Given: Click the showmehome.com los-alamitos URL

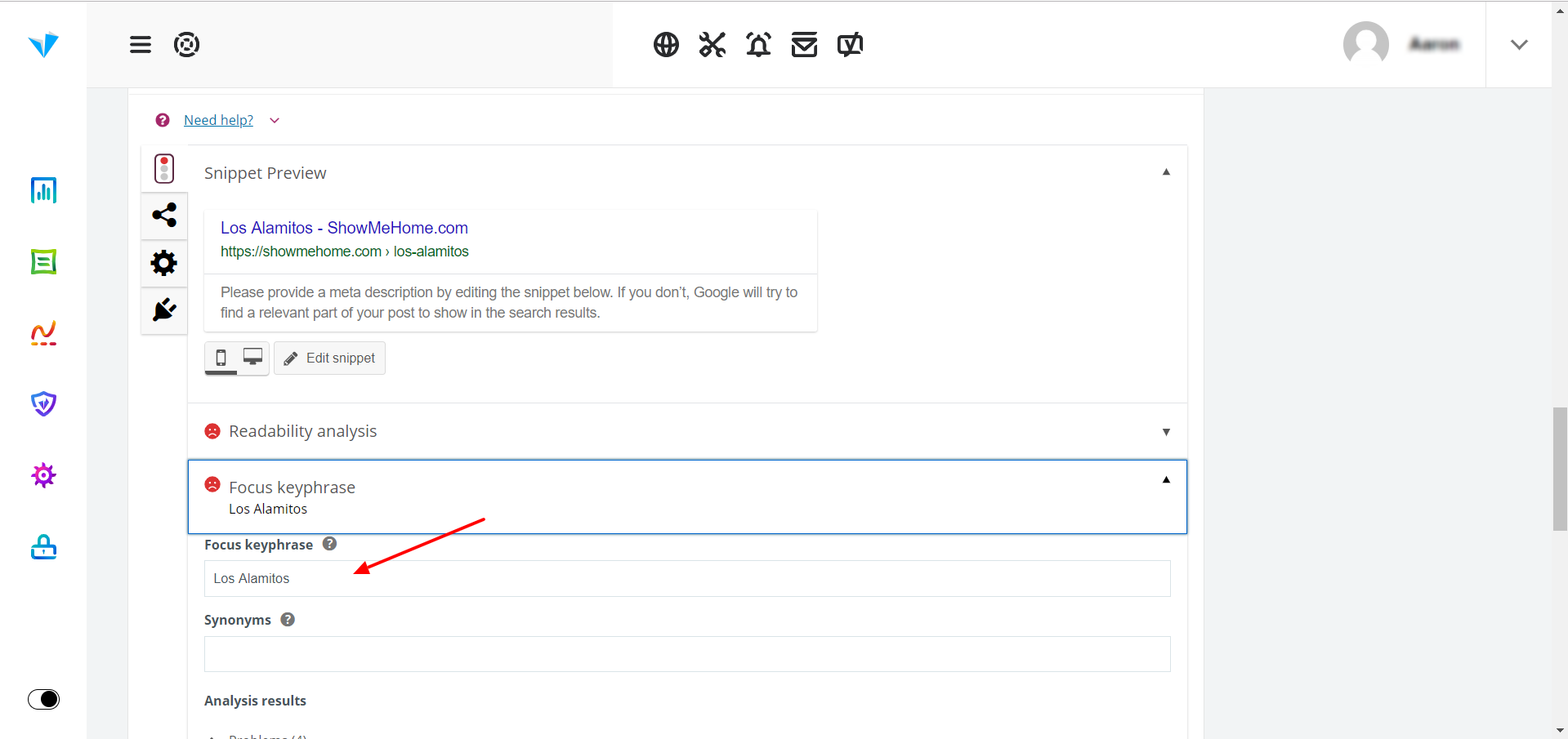Looking at the screenshot, I should tap(344, 252).
